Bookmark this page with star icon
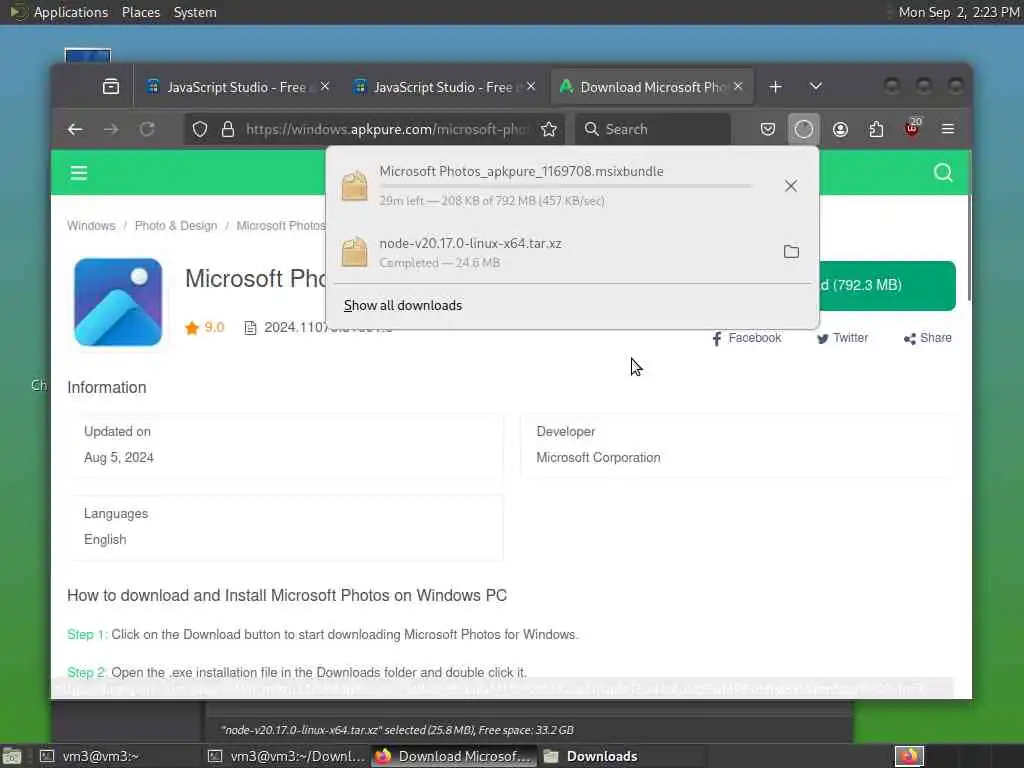Viewport: 1024px width, 768px height. pos(549,129)
